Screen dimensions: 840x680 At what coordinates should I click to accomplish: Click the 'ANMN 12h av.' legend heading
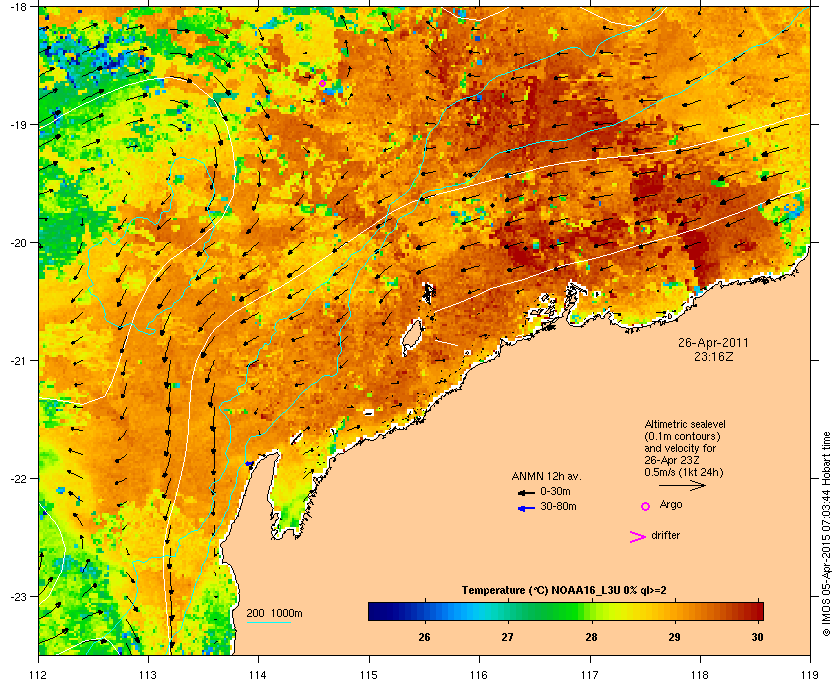pos(546,476)
